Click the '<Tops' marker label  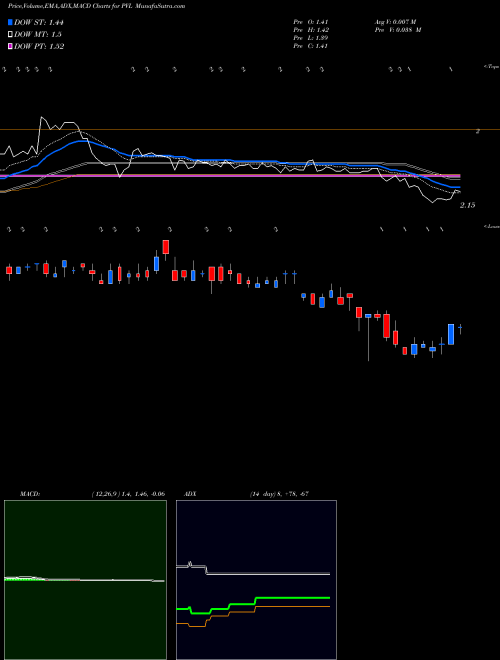coord(491,67)
